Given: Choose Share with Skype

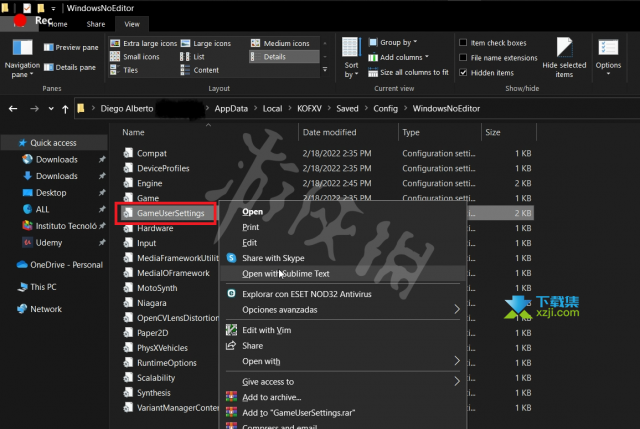Looking at the screenshot, I should pyautogui.click(x=273, y=258).
